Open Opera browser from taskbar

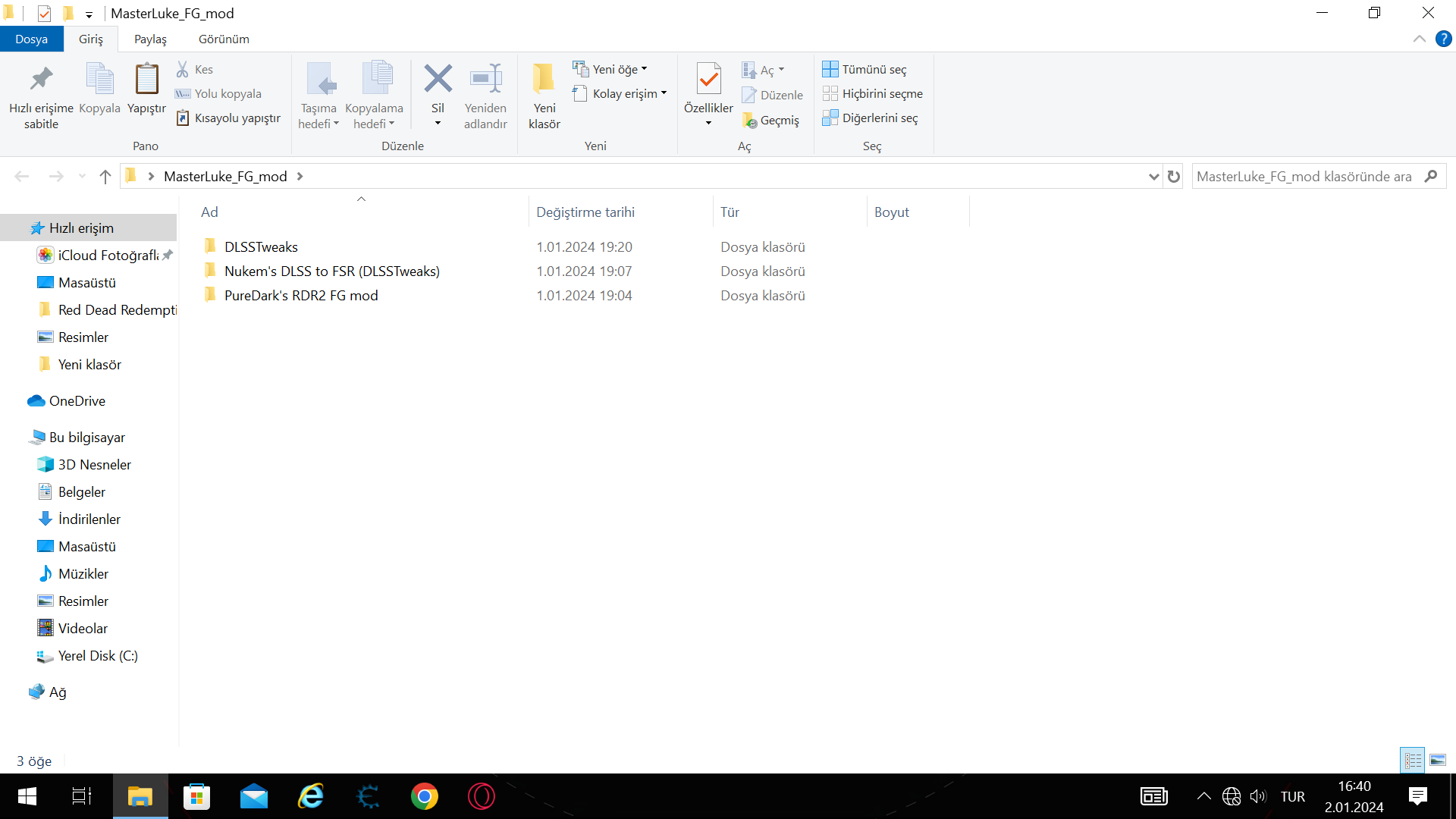click(482, 796)
